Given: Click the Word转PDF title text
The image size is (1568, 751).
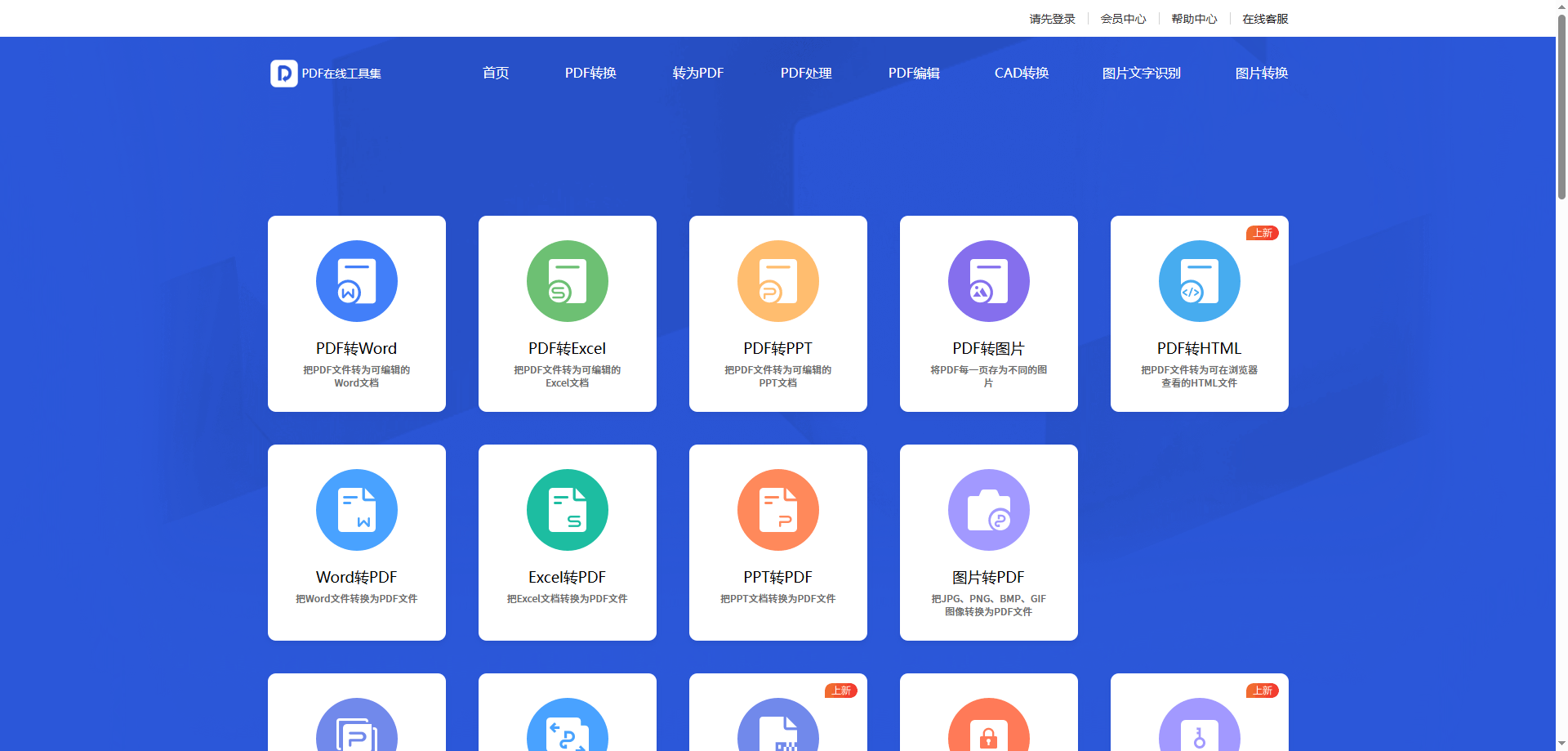Looking at the screenshot, I should click(357, 577).
